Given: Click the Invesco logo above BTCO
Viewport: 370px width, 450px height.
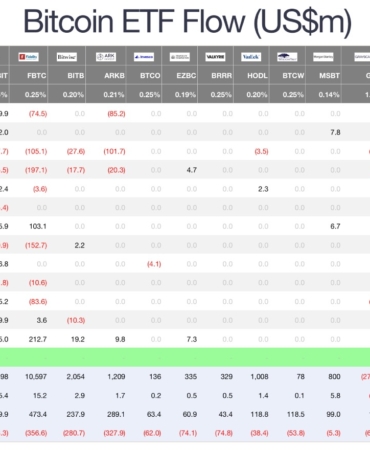Looking at the screenshot, I should coord(144,57).
